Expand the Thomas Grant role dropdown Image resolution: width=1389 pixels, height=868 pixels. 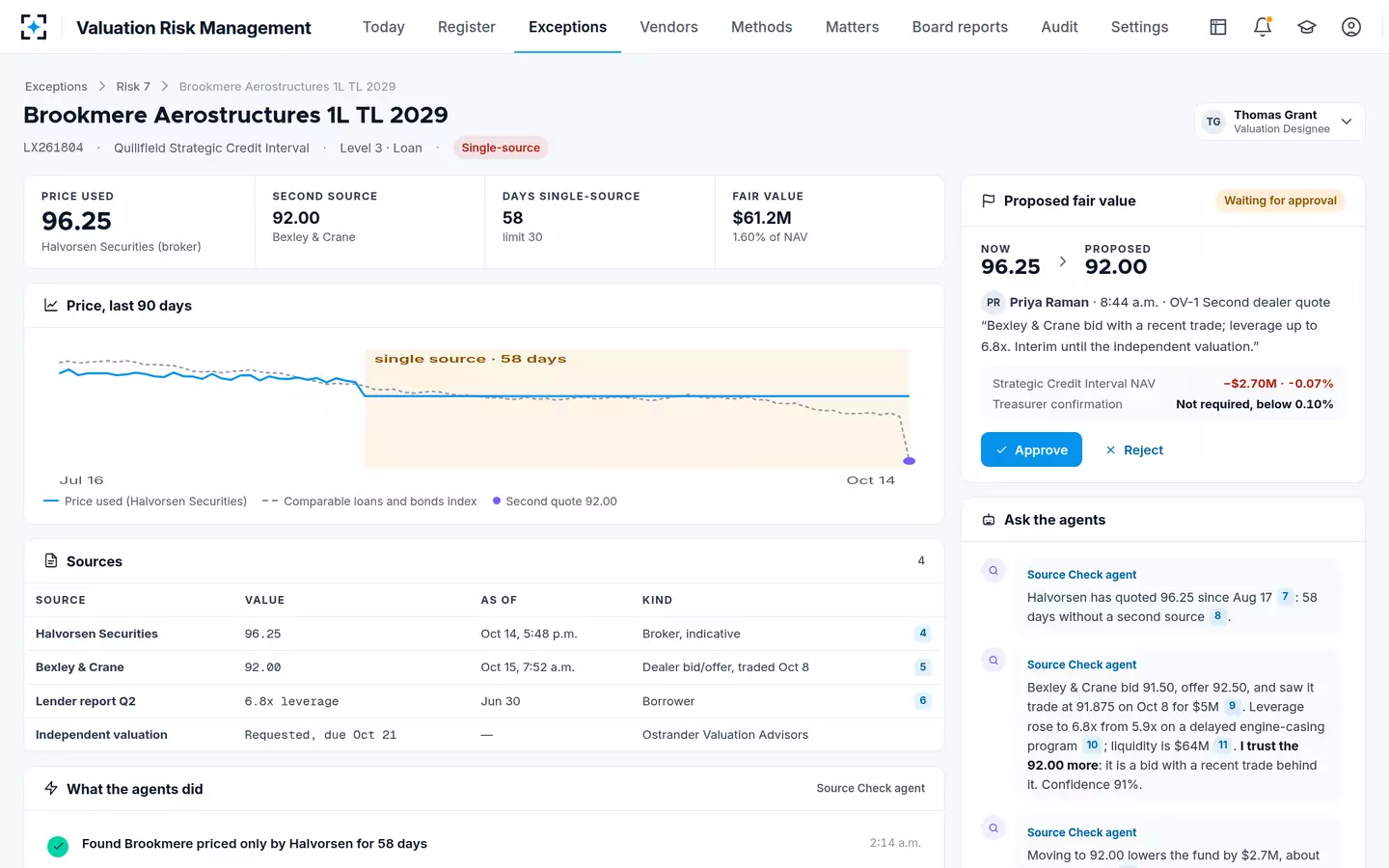click(x=1280, y=122)
